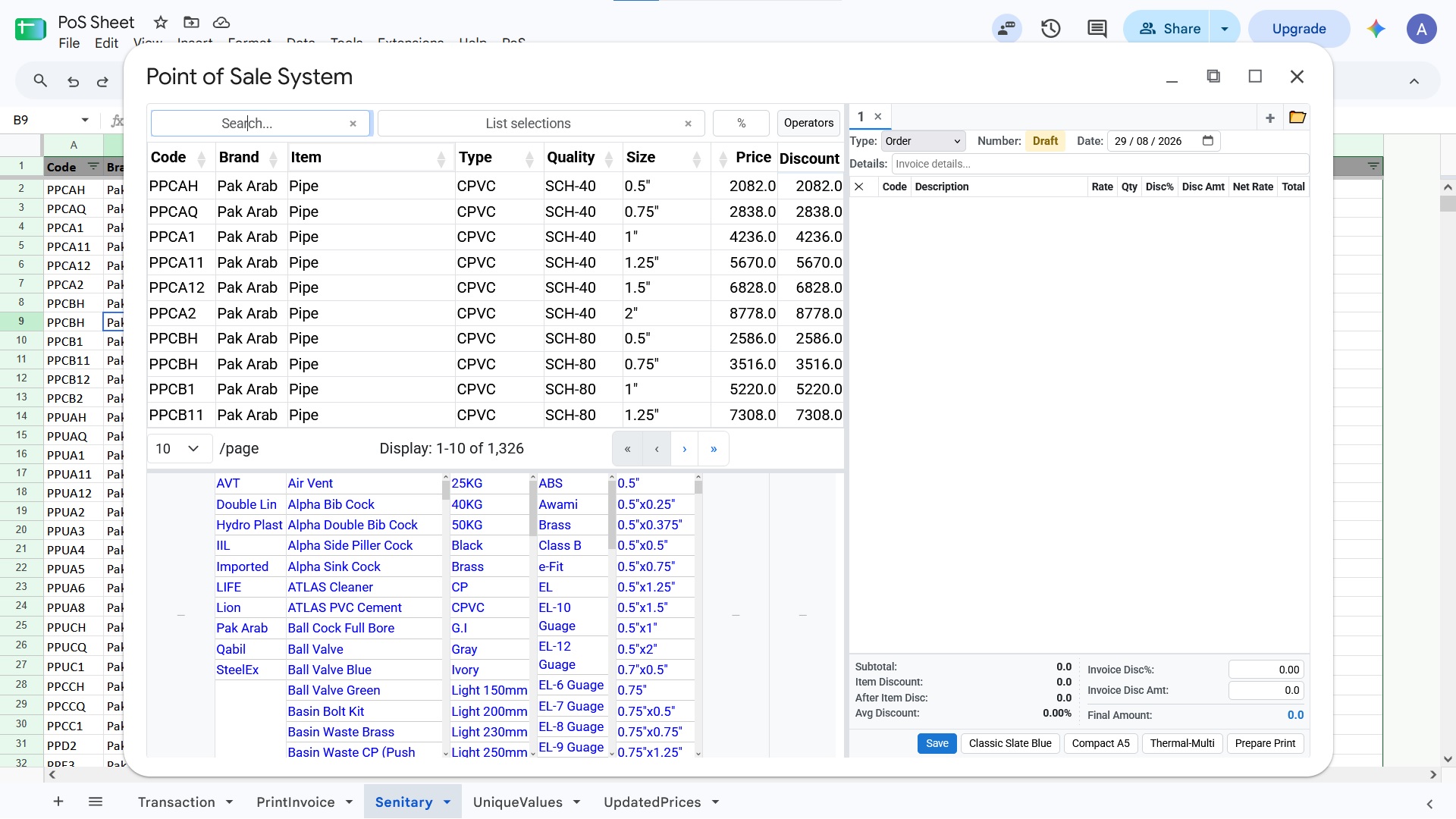Open search the menus magnifier
The image size is (1456, 819).
click(40, 81)
